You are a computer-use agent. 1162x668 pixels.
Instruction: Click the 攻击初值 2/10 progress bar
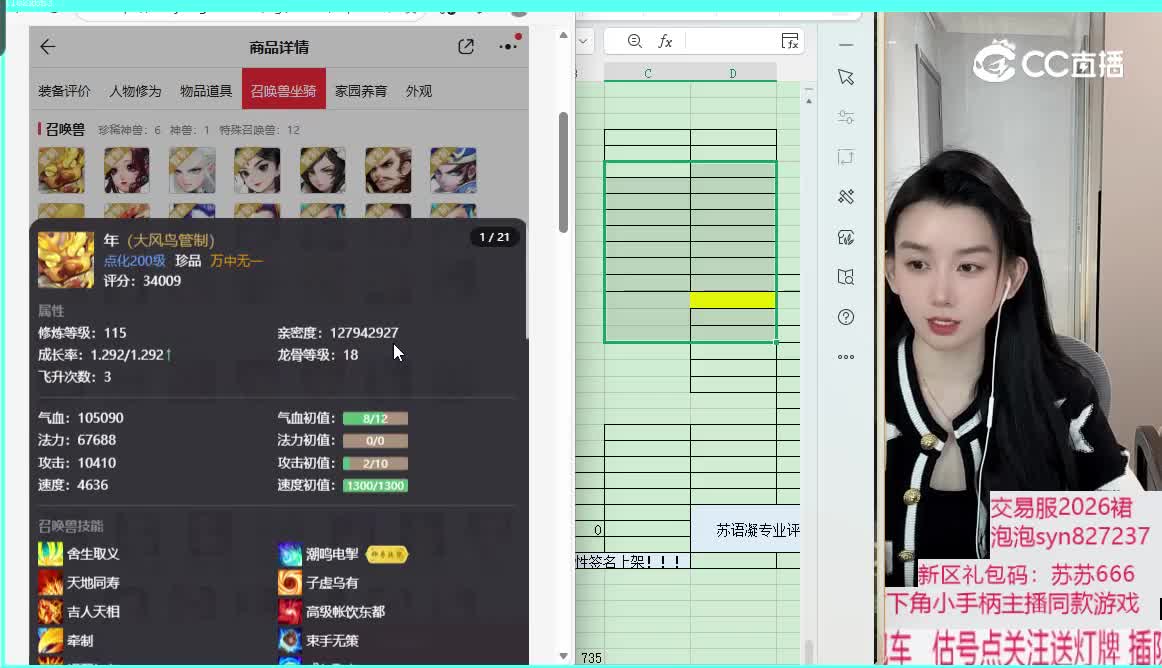tap(375, 464)
